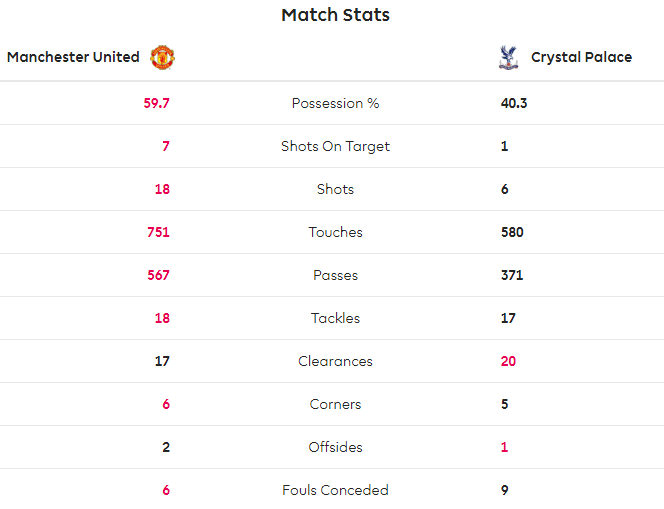Click the Fouls Conceded label
Viewport: 664px width, 509px height.
tap(335, 490)
